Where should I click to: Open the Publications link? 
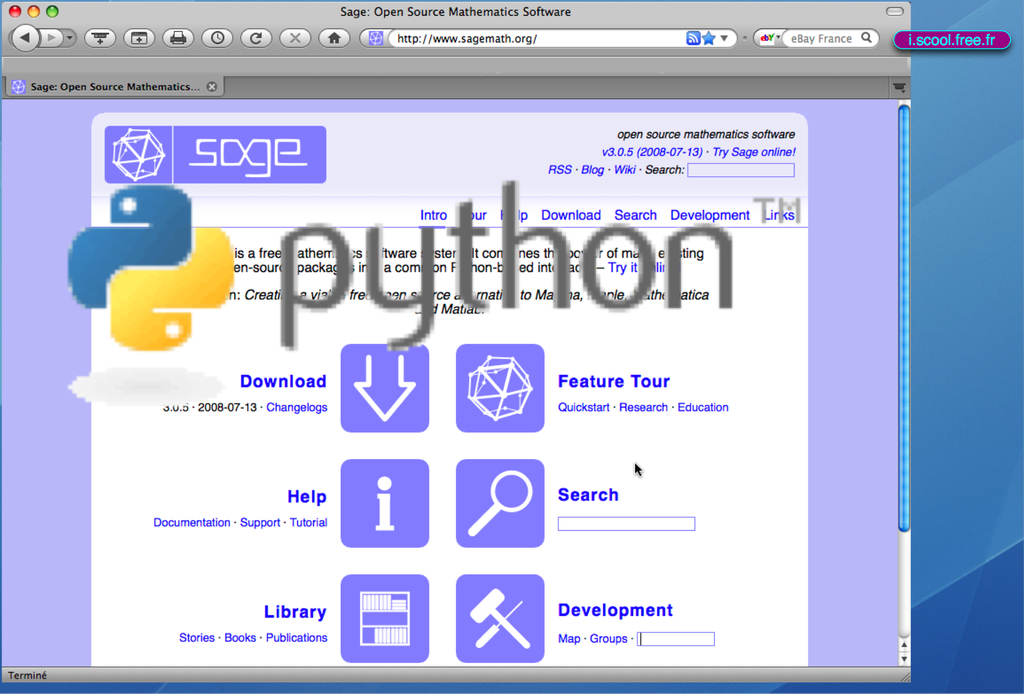[296, 638]
